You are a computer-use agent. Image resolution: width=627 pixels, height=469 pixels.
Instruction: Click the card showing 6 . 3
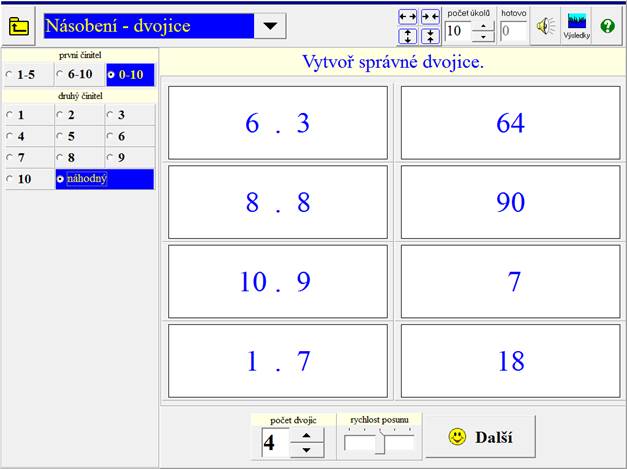[x=278, y=123]
